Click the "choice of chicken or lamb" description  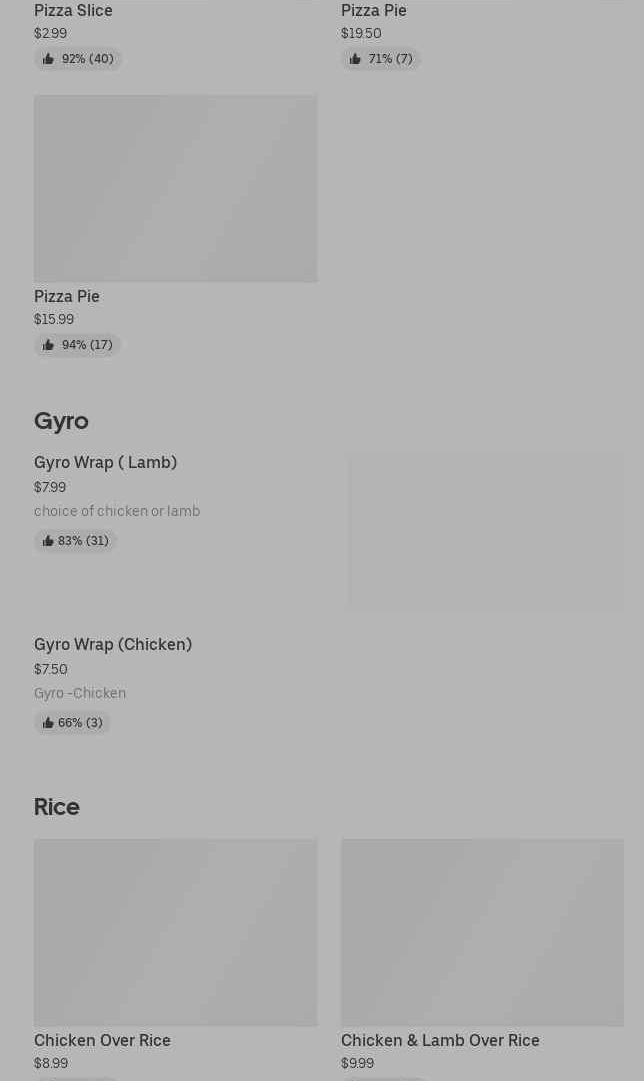point(117,511)
